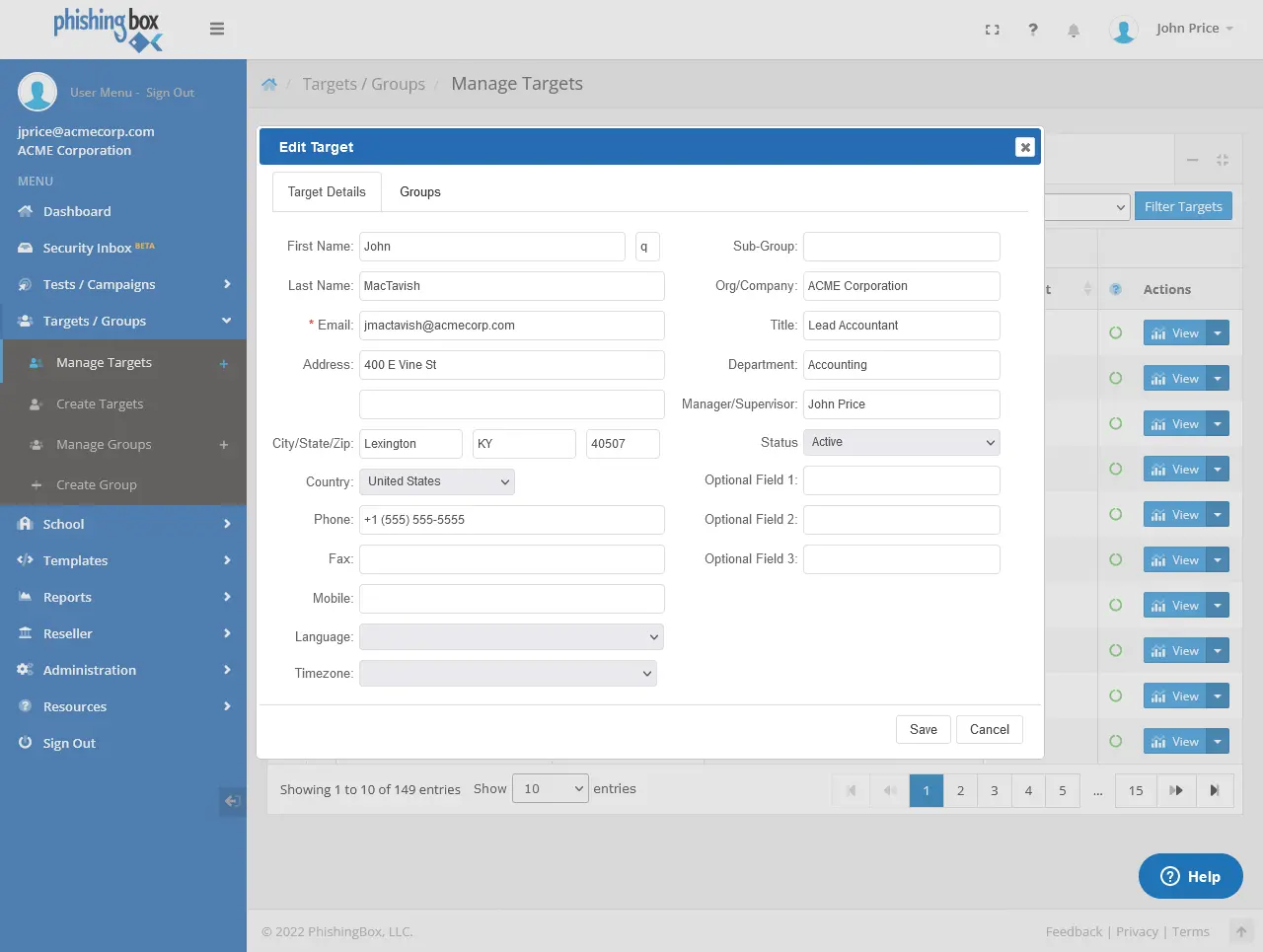Click the home breadcrumb icon
Viewport: 1263px width, 952px height.
tap(269, 85)
